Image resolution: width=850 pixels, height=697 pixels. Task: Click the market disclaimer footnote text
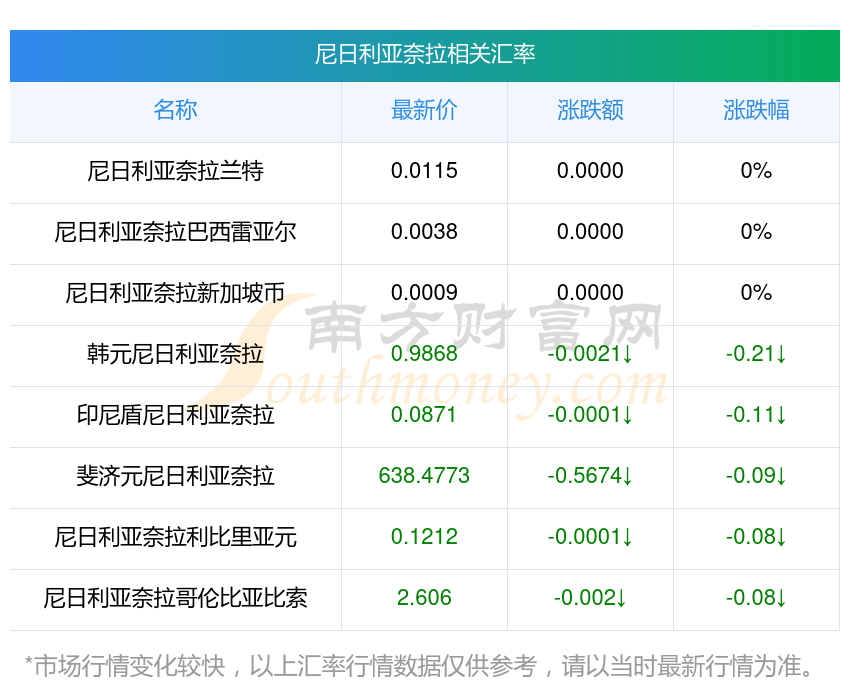click(424, 665)
